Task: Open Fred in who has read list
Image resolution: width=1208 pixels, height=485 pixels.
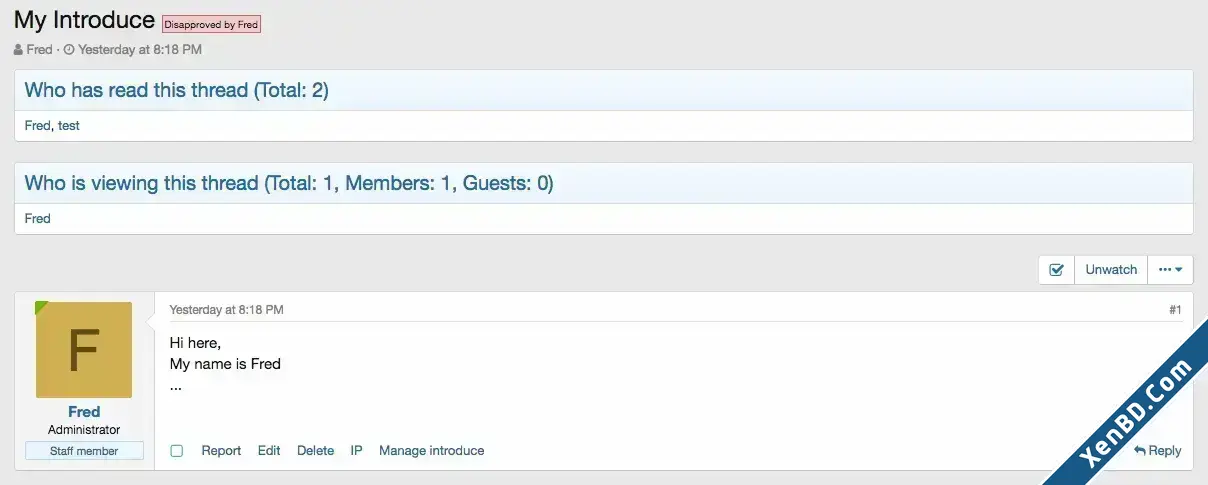Action: pyautogui.click(x=37, y=125)
